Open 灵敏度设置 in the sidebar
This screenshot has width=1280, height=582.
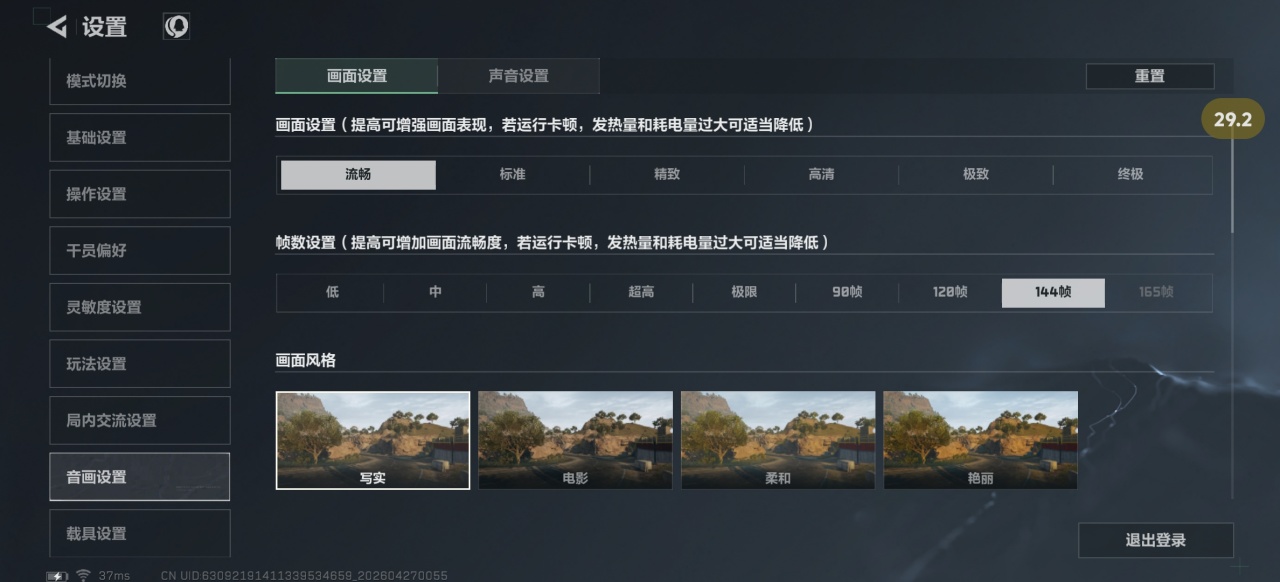[x=140, y=307]
